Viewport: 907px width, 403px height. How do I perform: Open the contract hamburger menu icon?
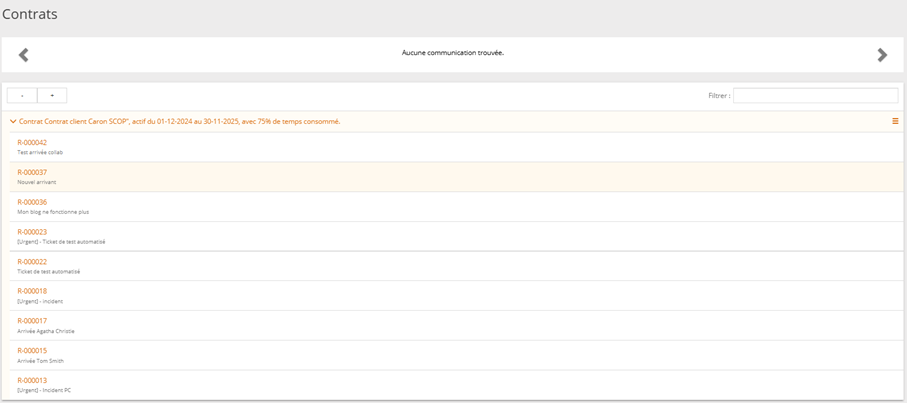pyautogui.click(x=895, y=121)
